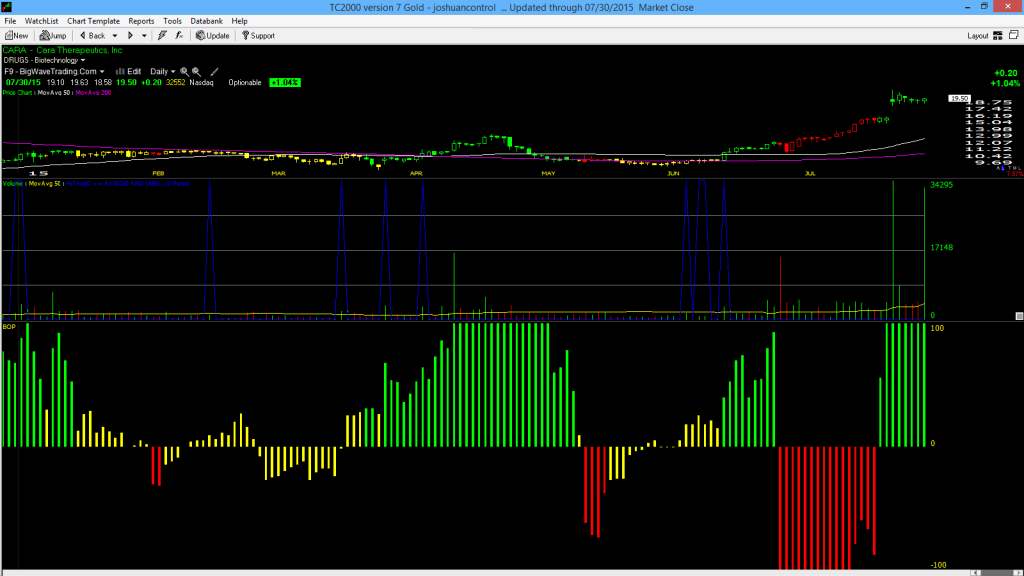Image resolution: width=1024 pixels, height=576 pixels.
Task: Go Back to previous chart
Action: 92,36
